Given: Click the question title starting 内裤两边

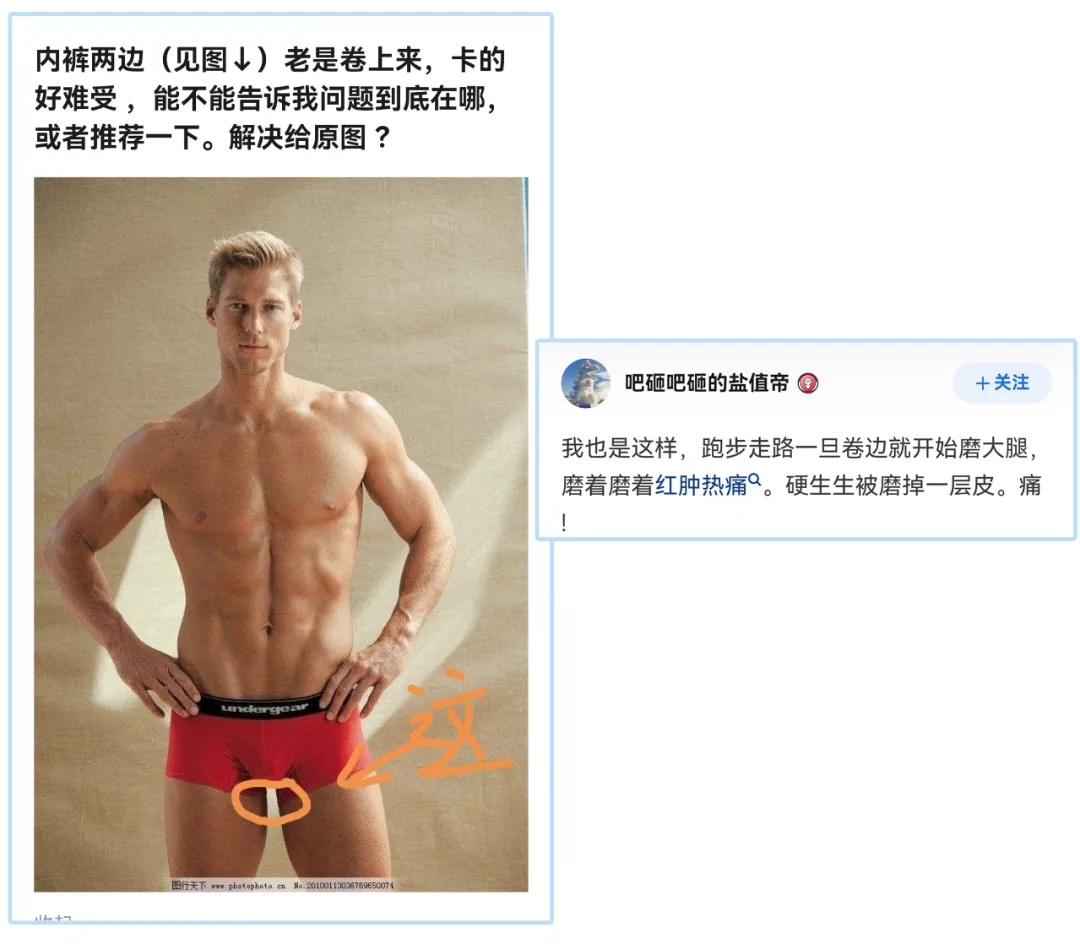Looking at the screenshot, I should point(270,98).
